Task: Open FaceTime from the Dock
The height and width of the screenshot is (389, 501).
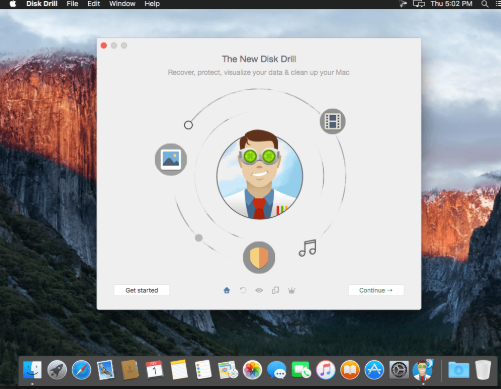Action: (x=301, y=370)
